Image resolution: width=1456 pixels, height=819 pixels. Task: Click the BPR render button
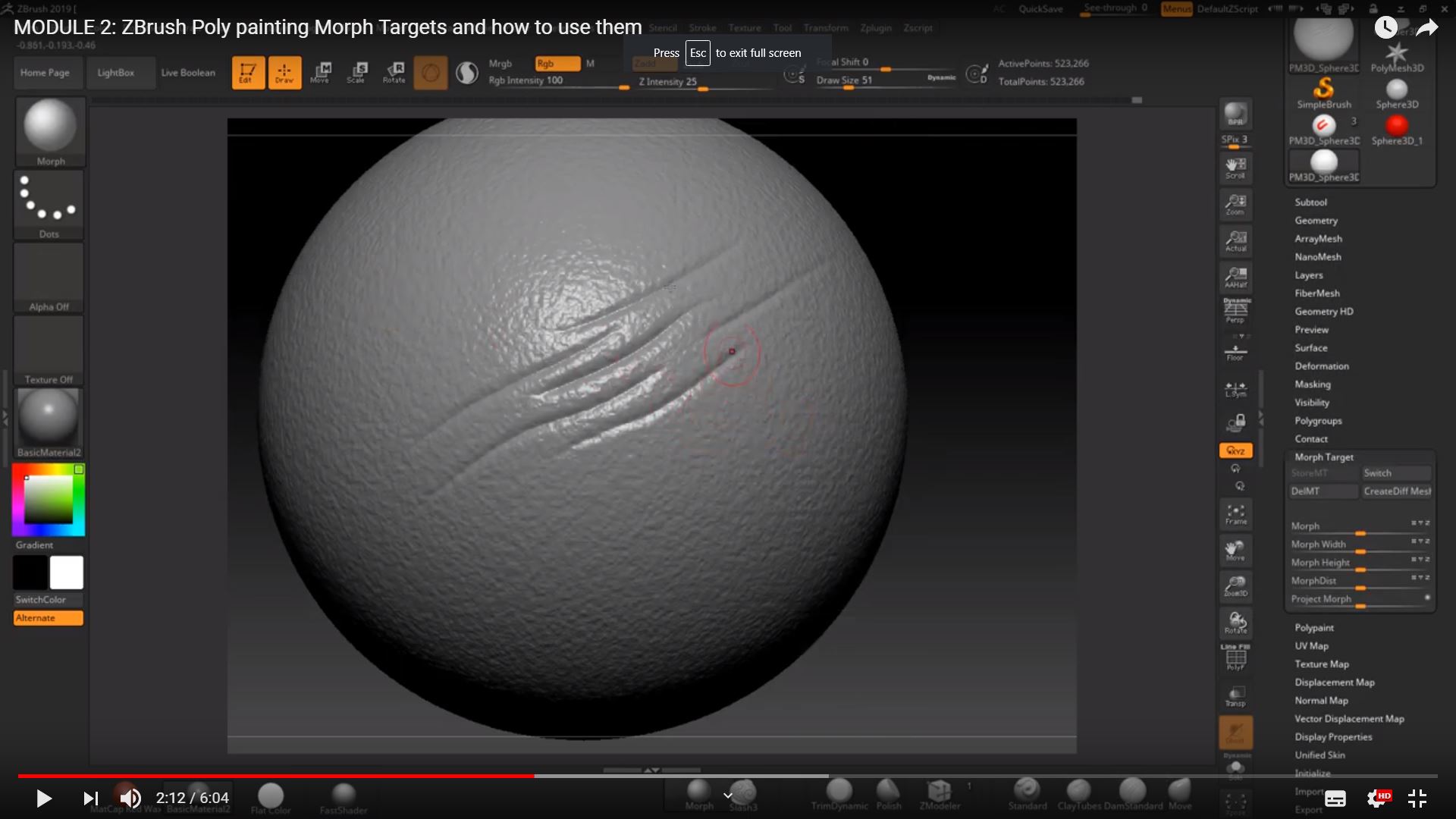(1235, 114)
